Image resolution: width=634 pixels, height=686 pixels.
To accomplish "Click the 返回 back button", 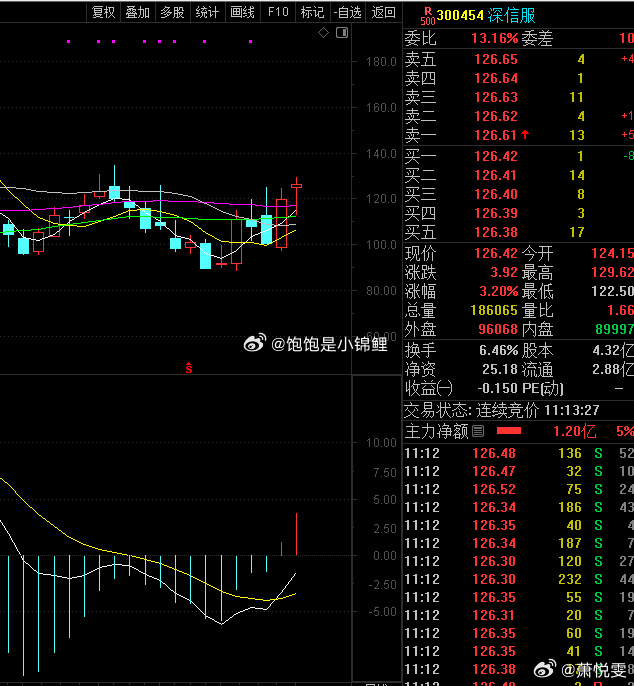I will (x=383, y=12).
